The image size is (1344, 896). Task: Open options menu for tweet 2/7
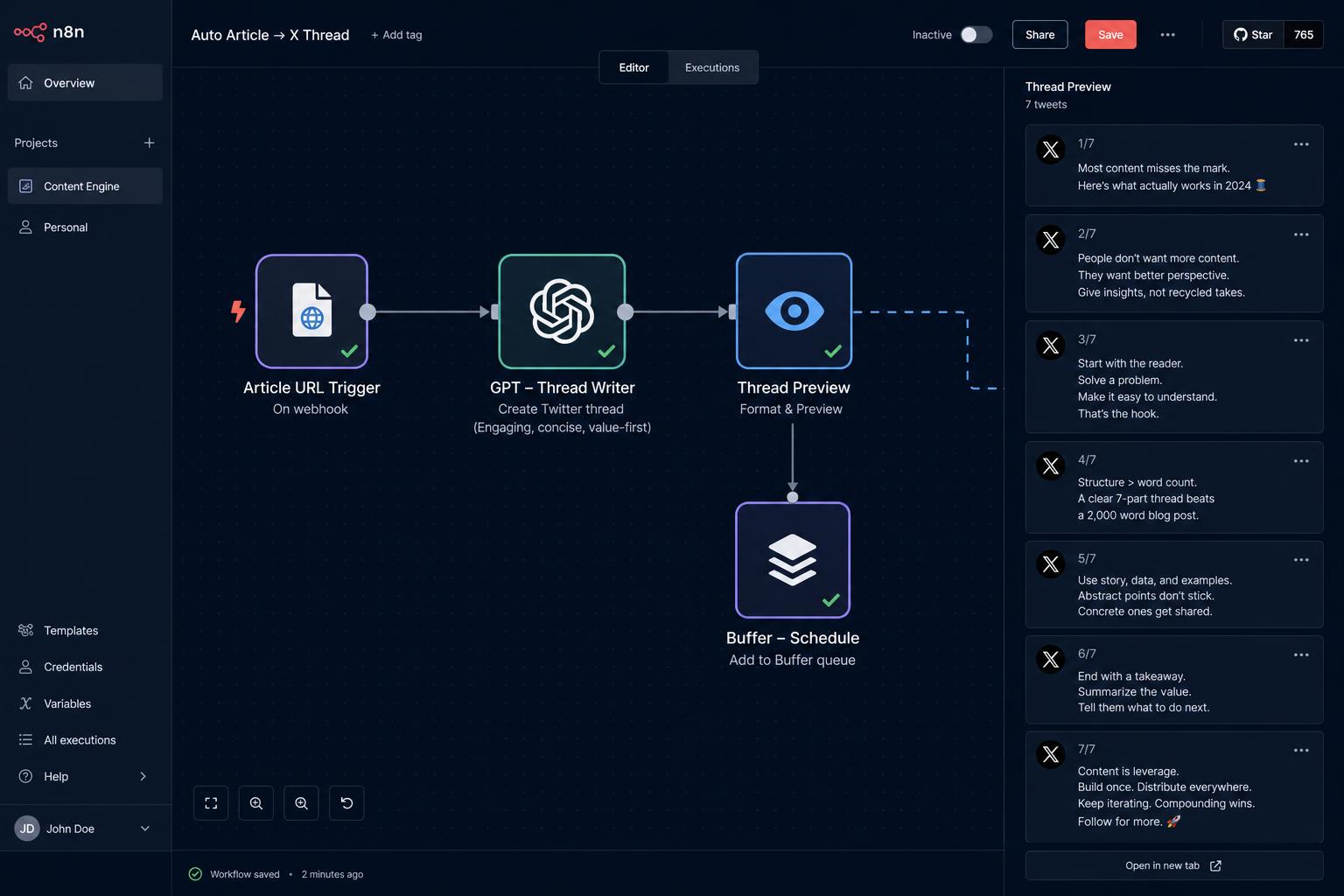pos(1301,234)
